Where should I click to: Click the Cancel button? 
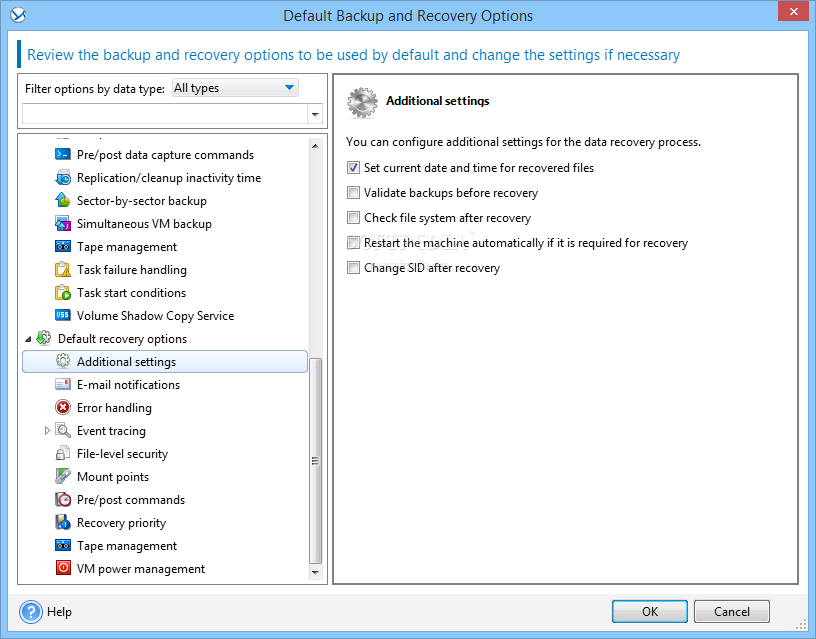(x=731, y=611)
